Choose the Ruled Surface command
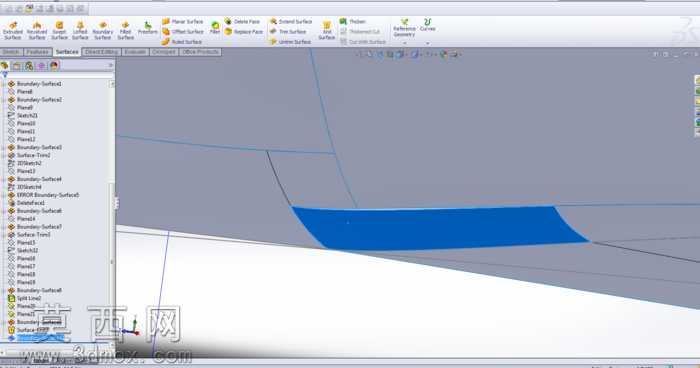 [181, 42]
